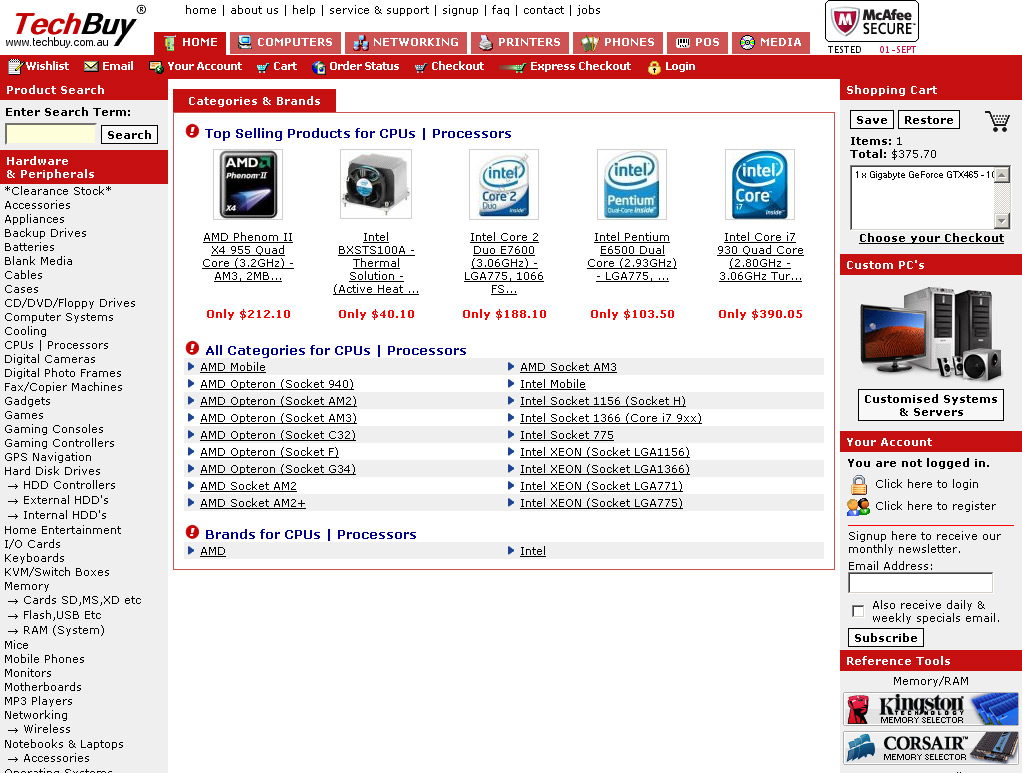Select the PHONES tab
The height and width of the screenshot is (773, 1022).
click(617, 43)
